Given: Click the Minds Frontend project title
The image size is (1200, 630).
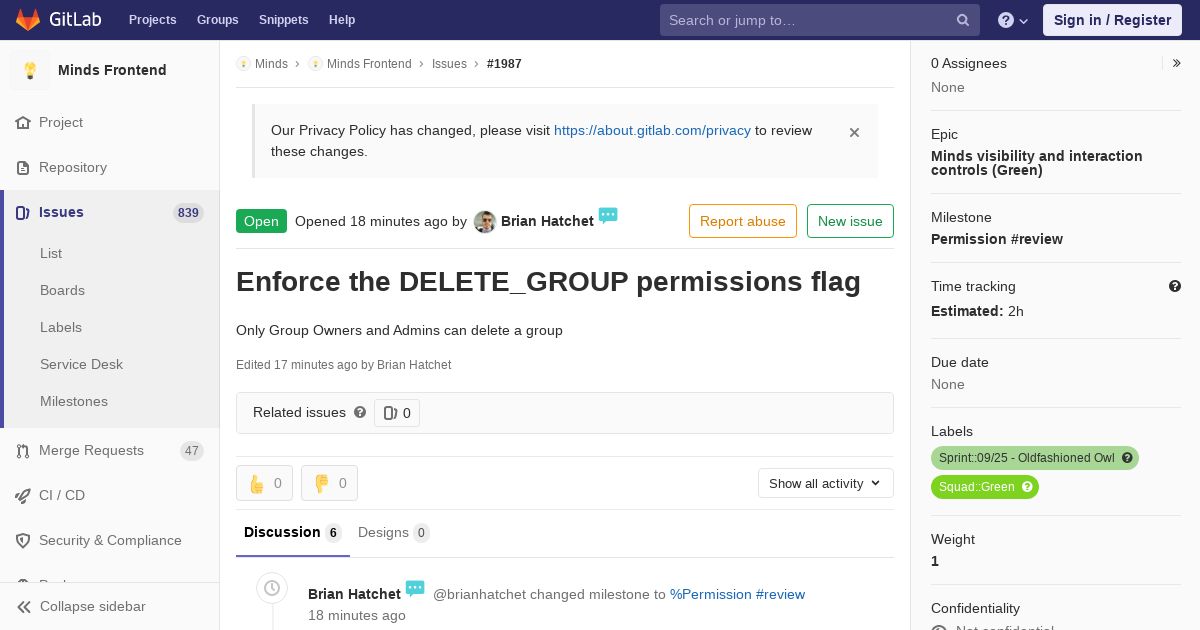Looking at the screenshot, I should (x=112, y=70).
